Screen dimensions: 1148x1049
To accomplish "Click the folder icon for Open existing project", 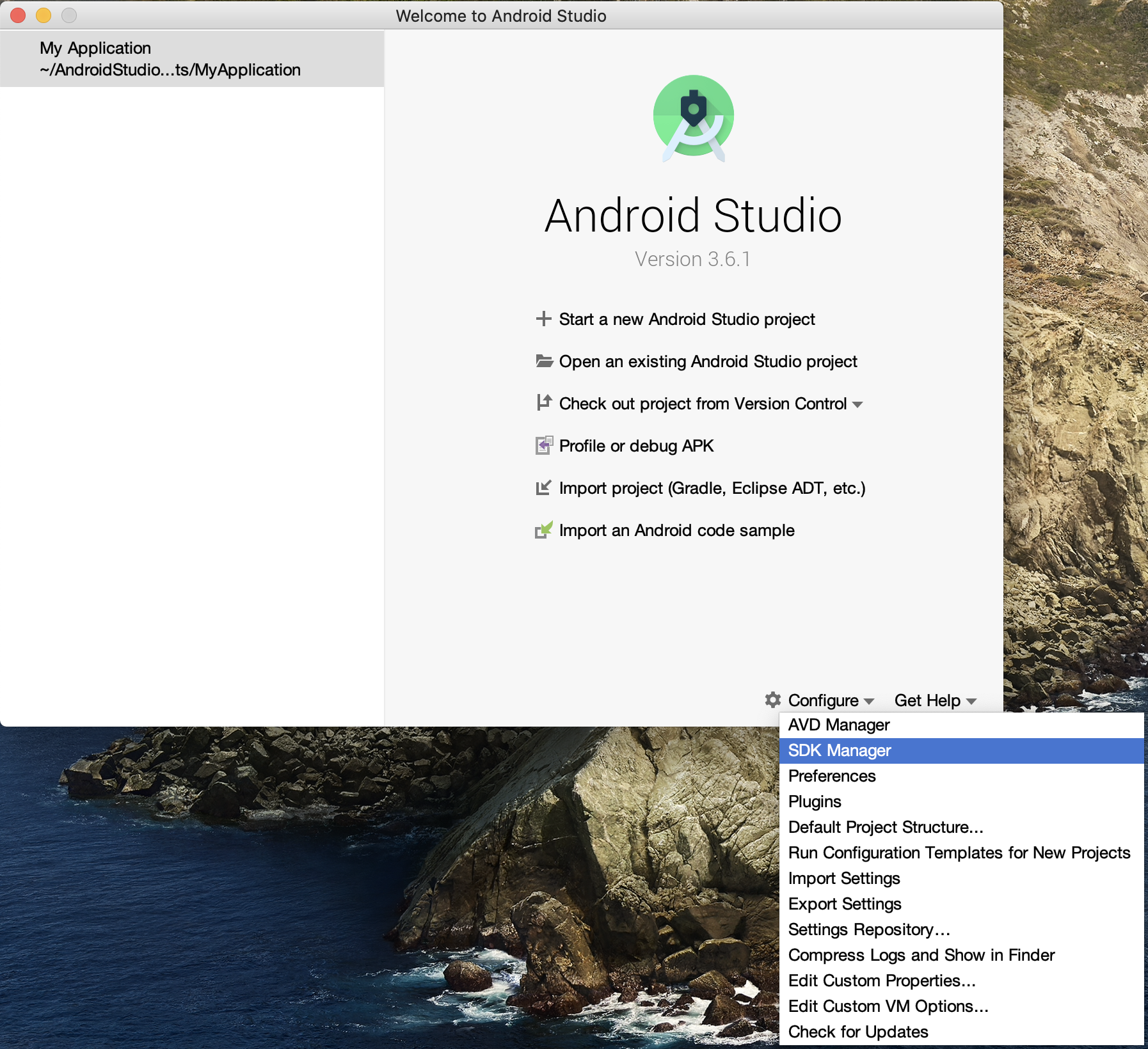I will pos(544,361).
